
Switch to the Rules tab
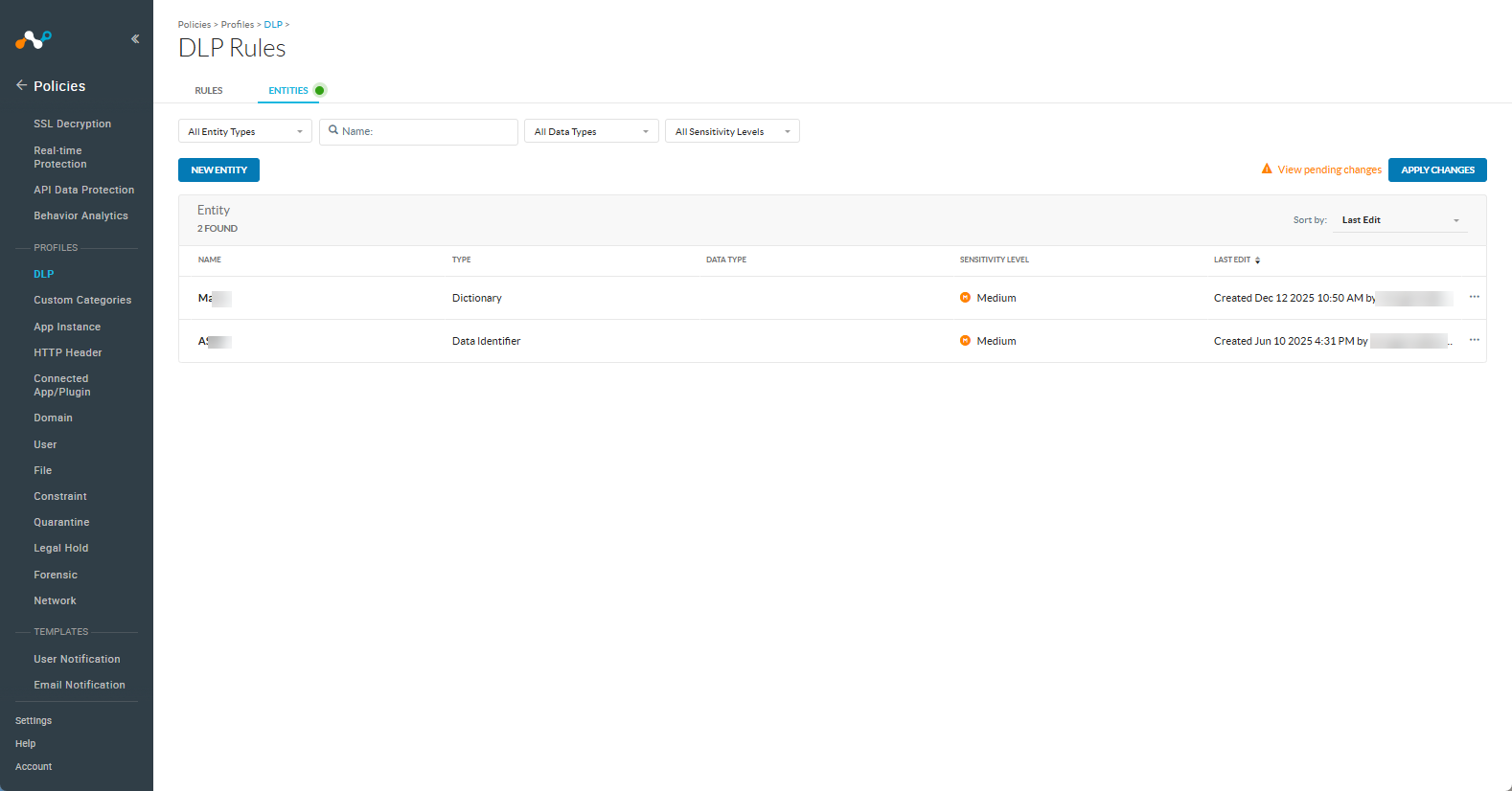(x=209, y=90)
